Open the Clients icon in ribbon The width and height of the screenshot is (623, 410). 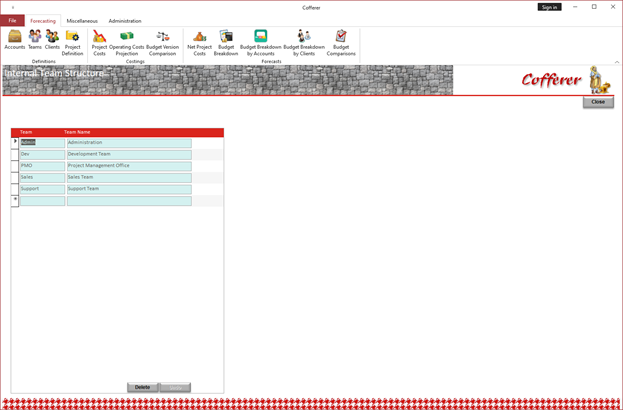[x=52, y=40]
